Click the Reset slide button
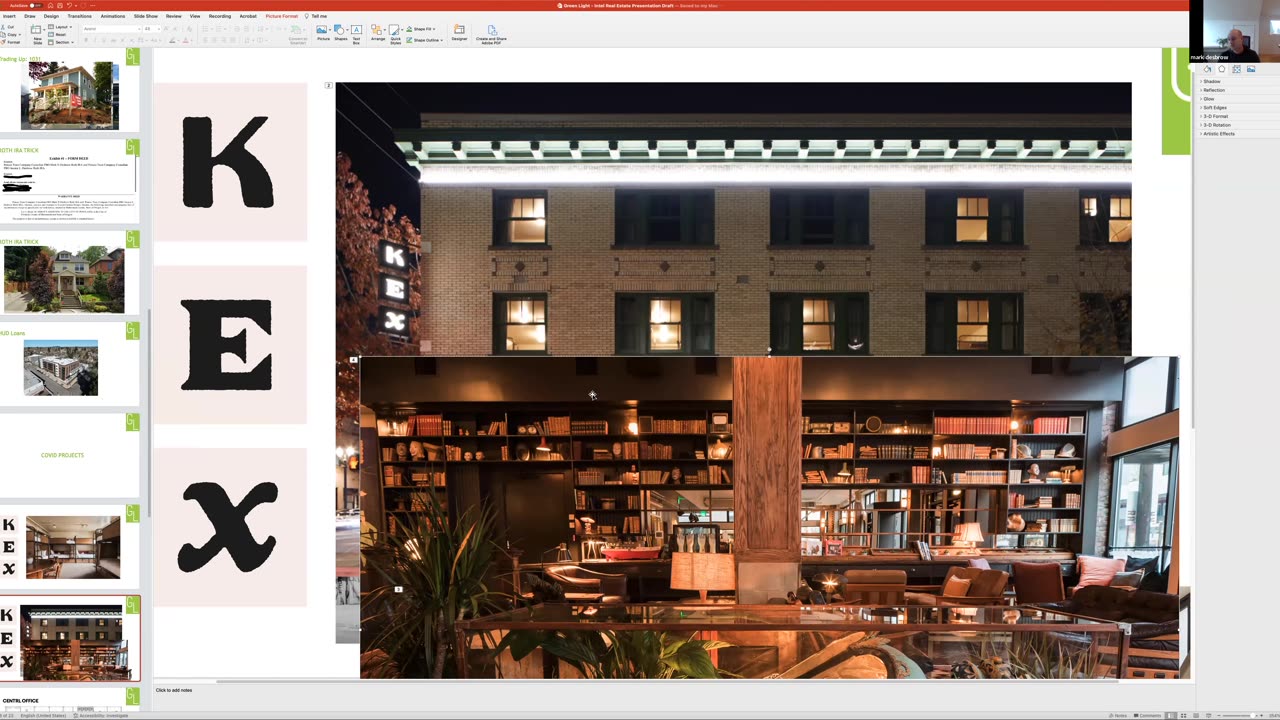 click(x=58, y=35)
